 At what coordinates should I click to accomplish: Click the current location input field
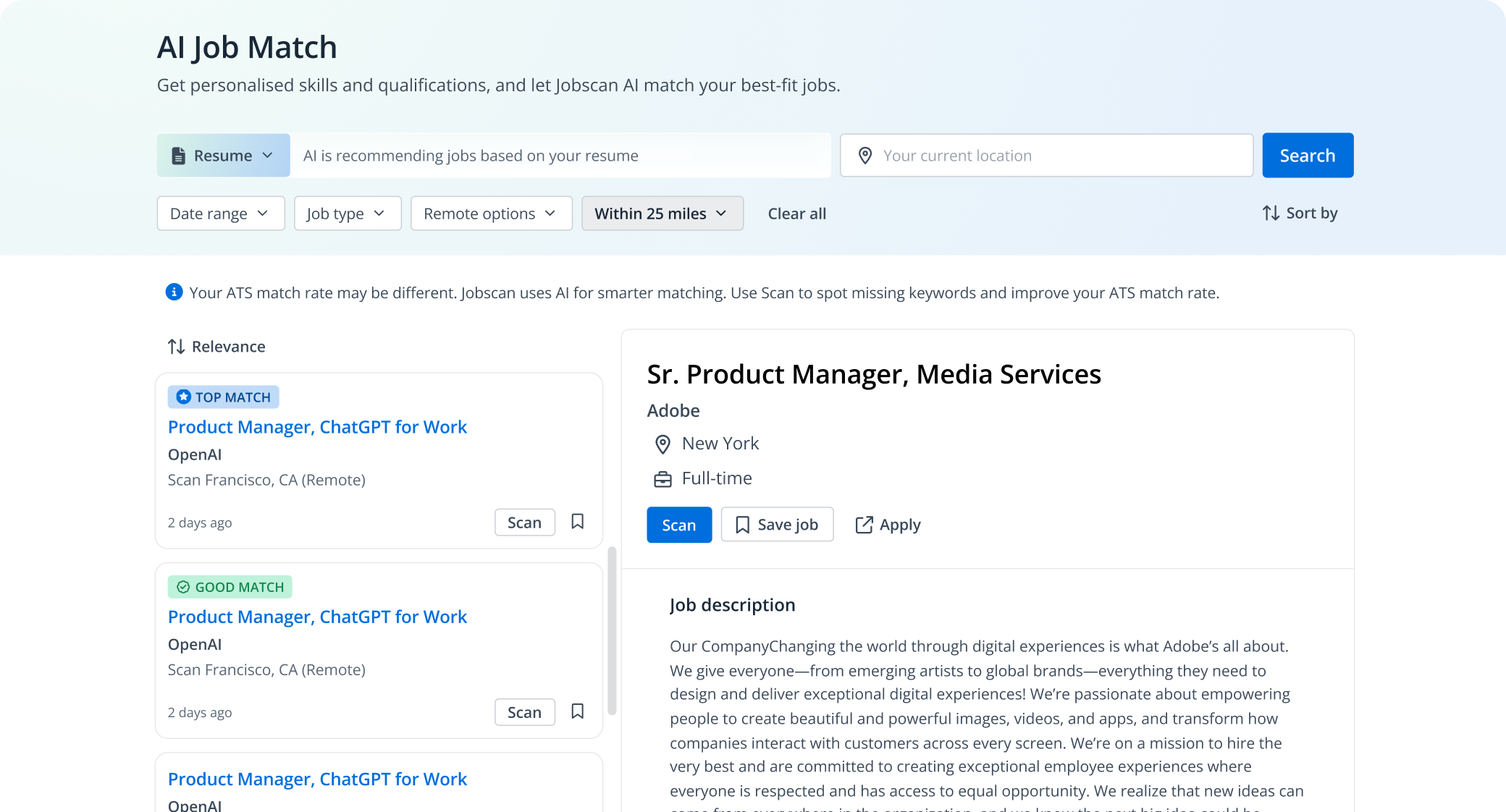point(1057,156)
